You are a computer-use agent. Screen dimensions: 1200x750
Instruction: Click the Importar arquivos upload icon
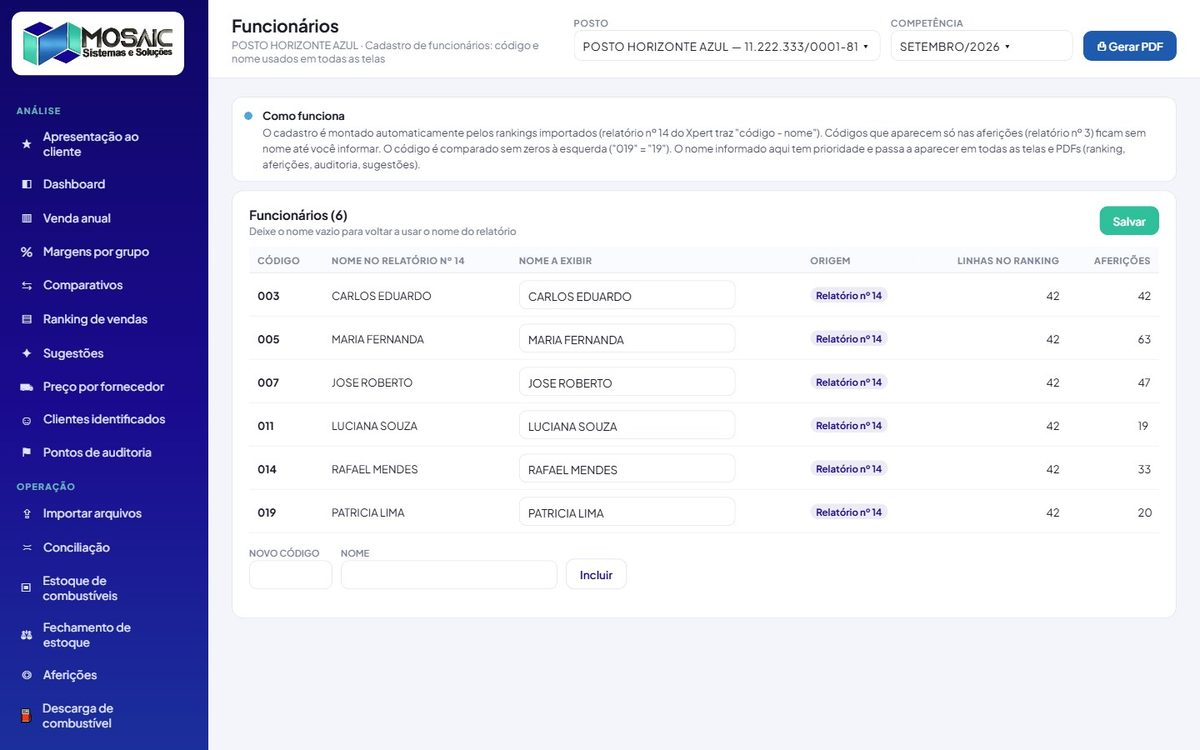point(27,514)
